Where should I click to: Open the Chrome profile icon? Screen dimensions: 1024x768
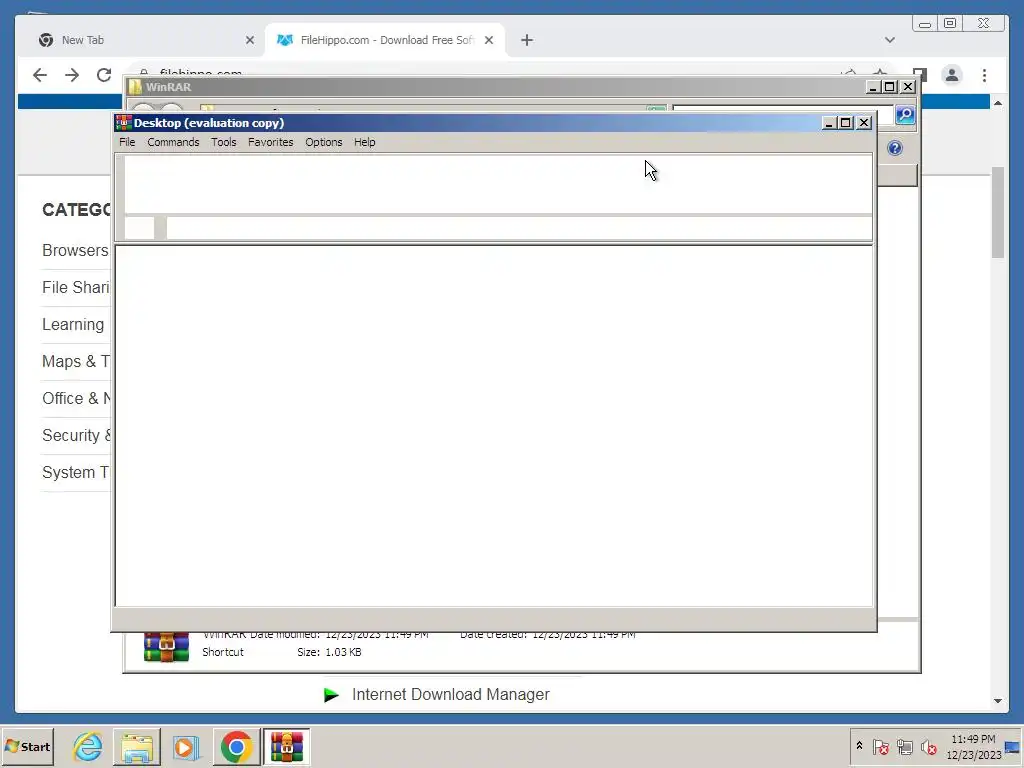tap(952, 75)
